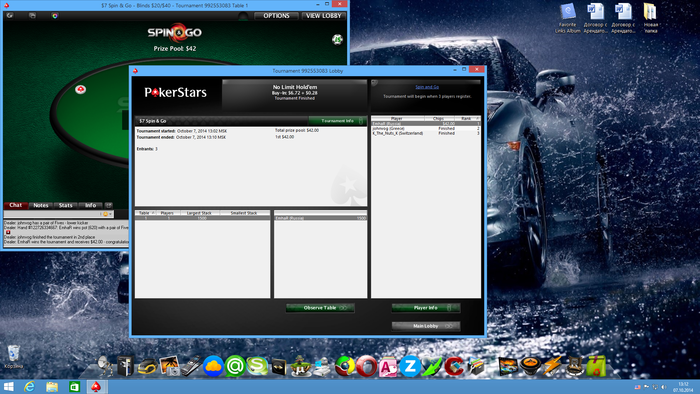Open the Recycle Bin on desktop
This screenshot has height=394, width=700.
[13, 356]
